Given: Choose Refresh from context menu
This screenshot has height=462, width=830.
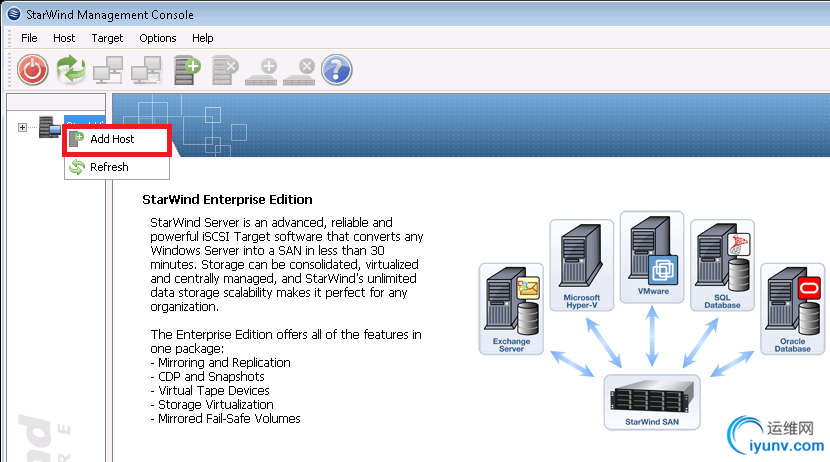Looking at the screenshot, I should click(117, 167).
